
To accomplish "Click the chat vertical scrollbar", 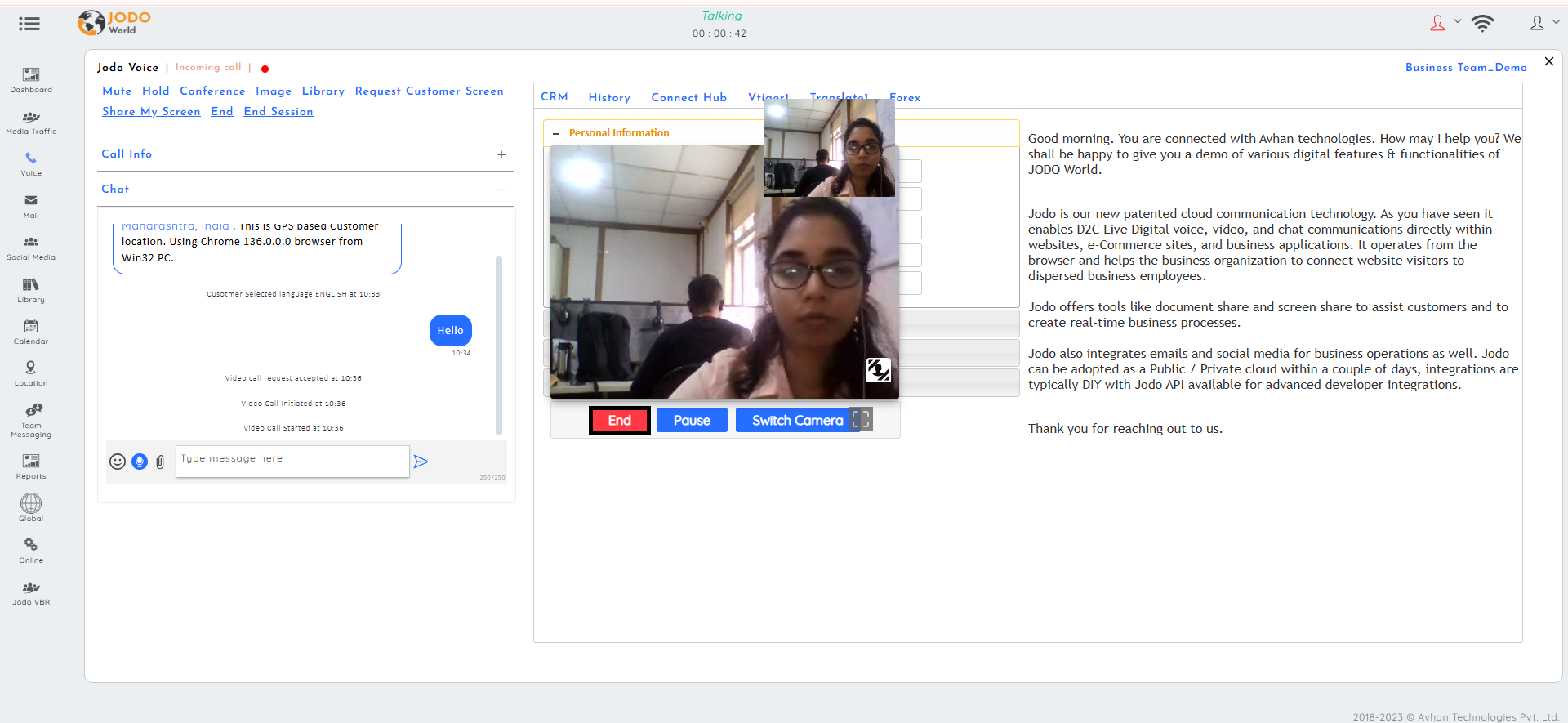I will (498, 343).
